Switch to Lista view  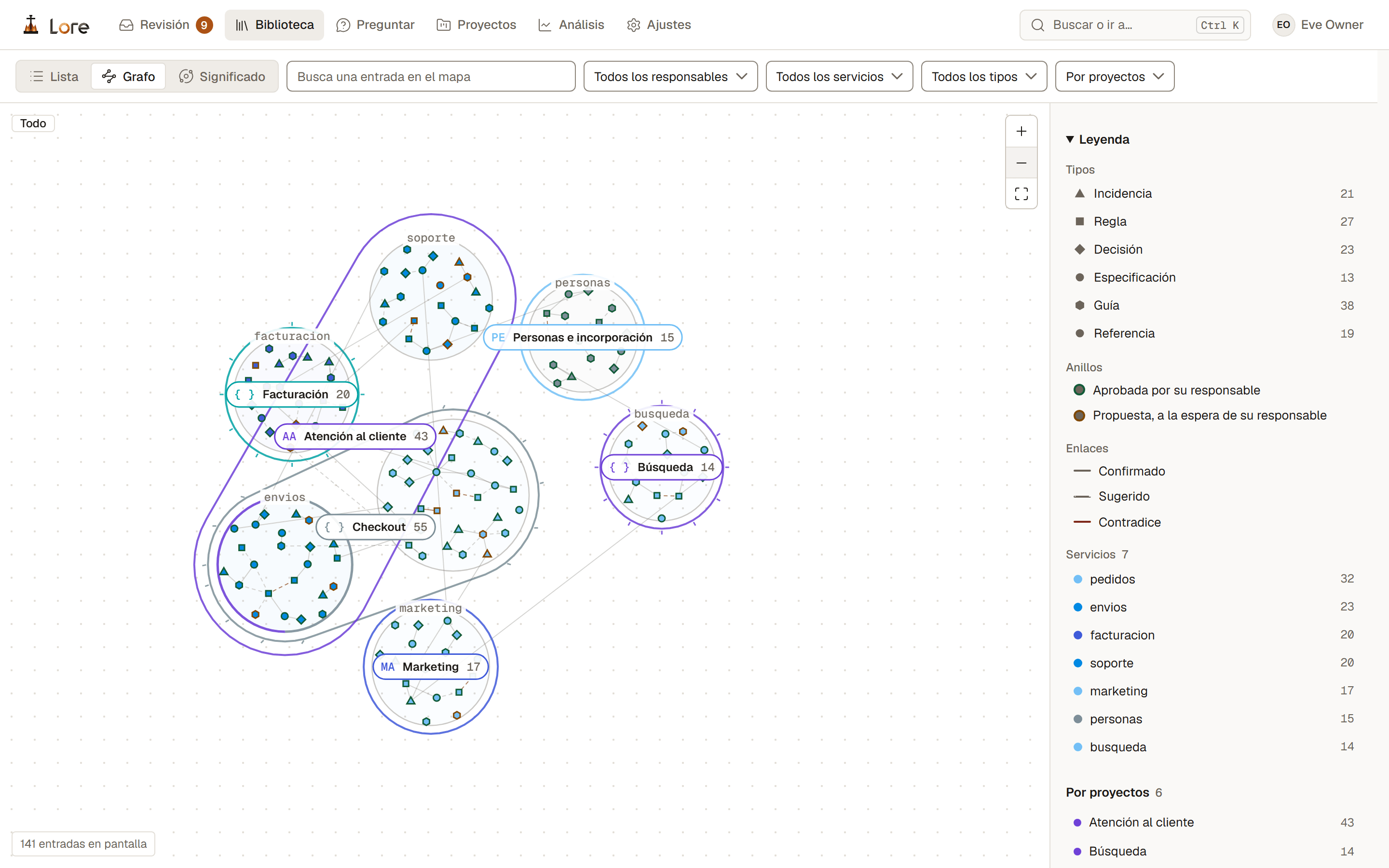point(54,76)
